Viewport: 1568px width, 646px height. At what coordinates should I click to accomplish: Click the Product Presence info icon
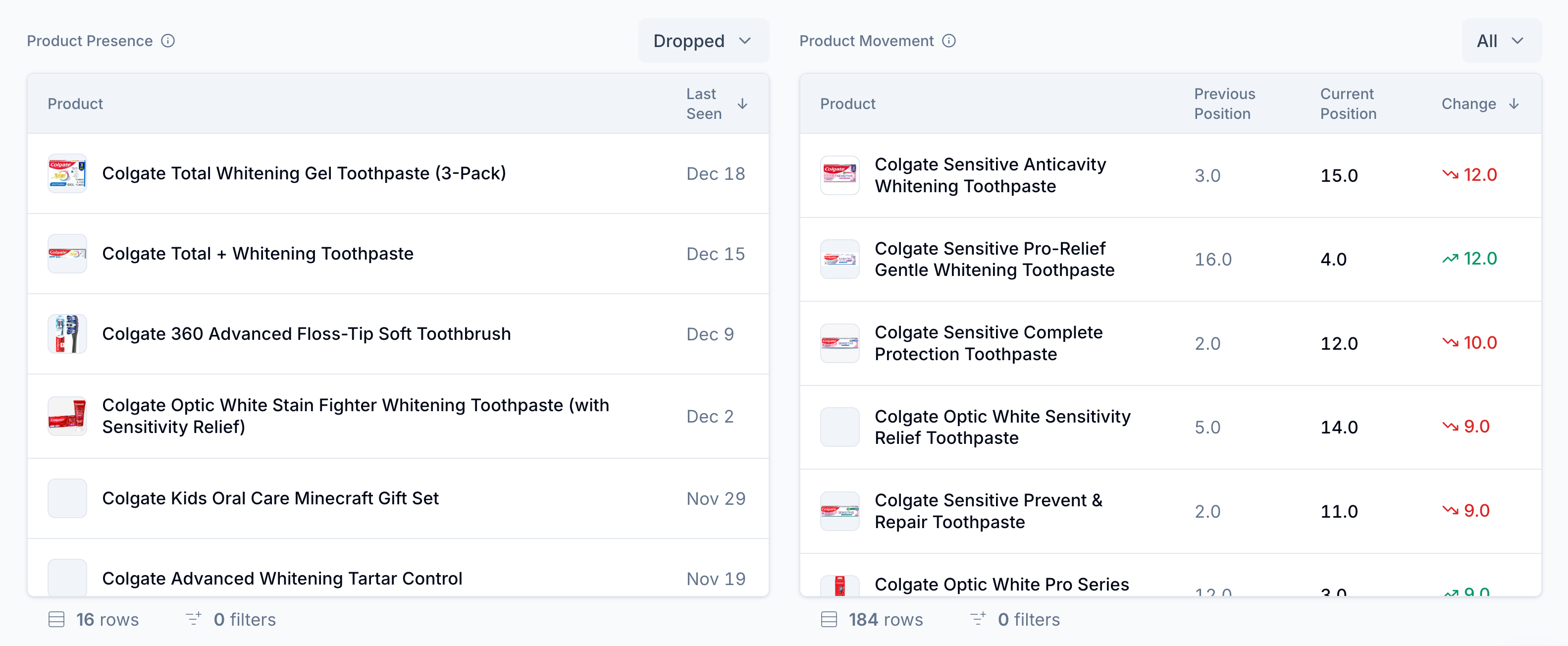coord(168,41)
